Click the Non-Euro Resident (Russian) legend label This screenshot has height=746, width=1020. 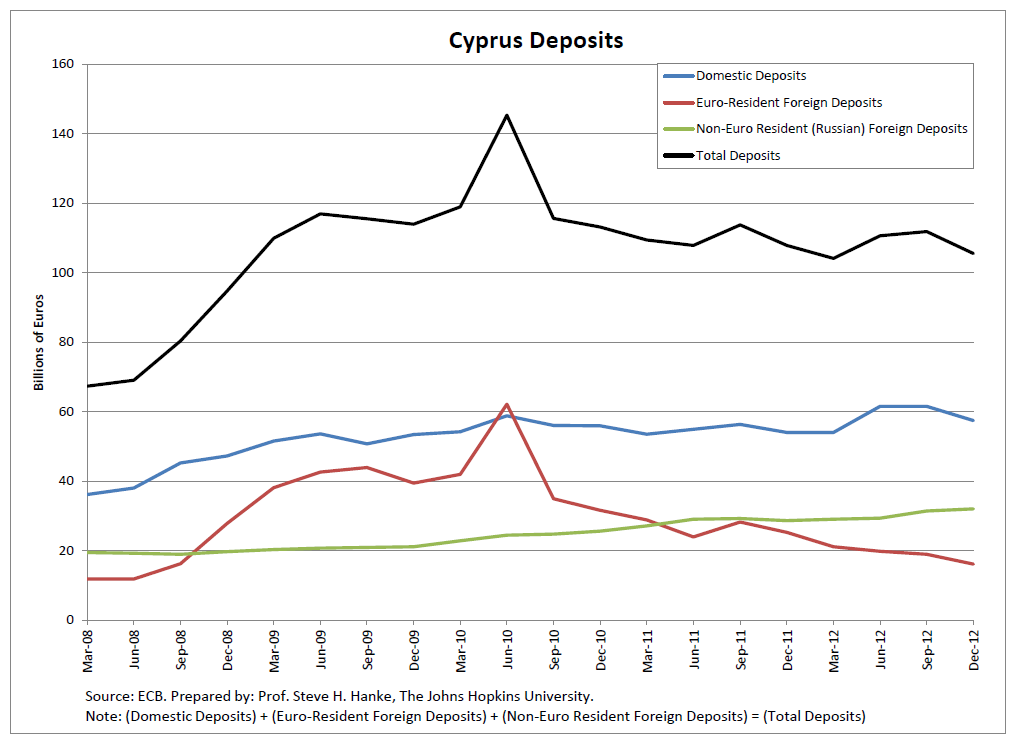pyautogui.click(x=832, y=129)
